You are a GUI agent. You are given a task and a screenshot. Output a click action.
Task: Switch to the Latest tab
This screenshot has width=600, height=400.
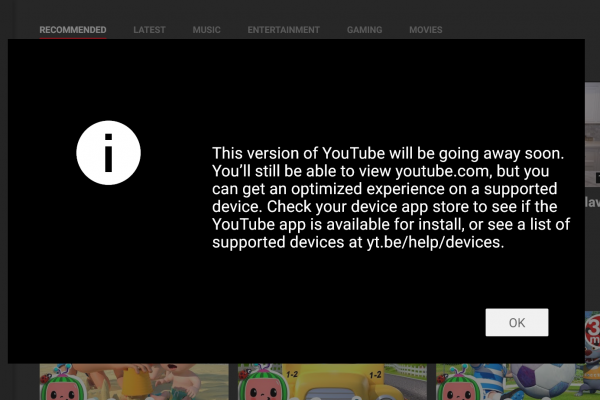[149, 30]
